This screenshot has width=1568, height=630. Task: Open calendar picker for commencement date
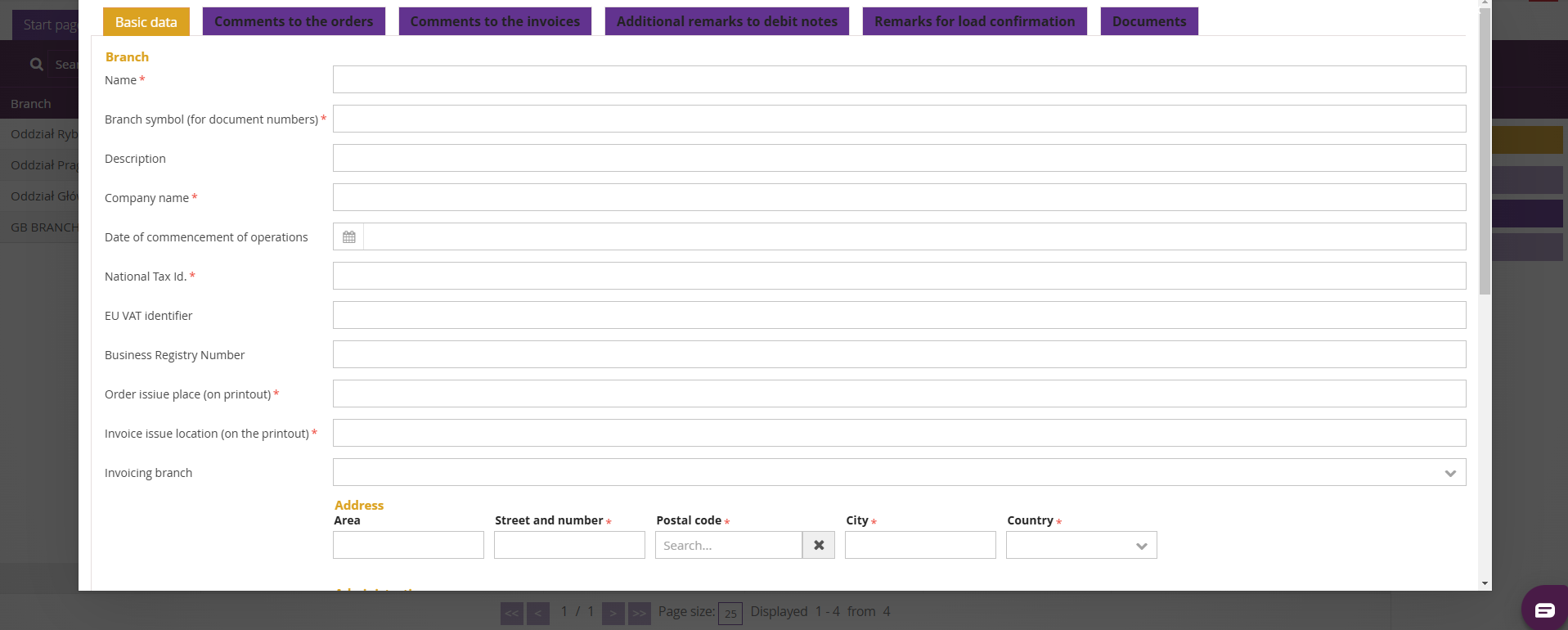pos(349,236)
